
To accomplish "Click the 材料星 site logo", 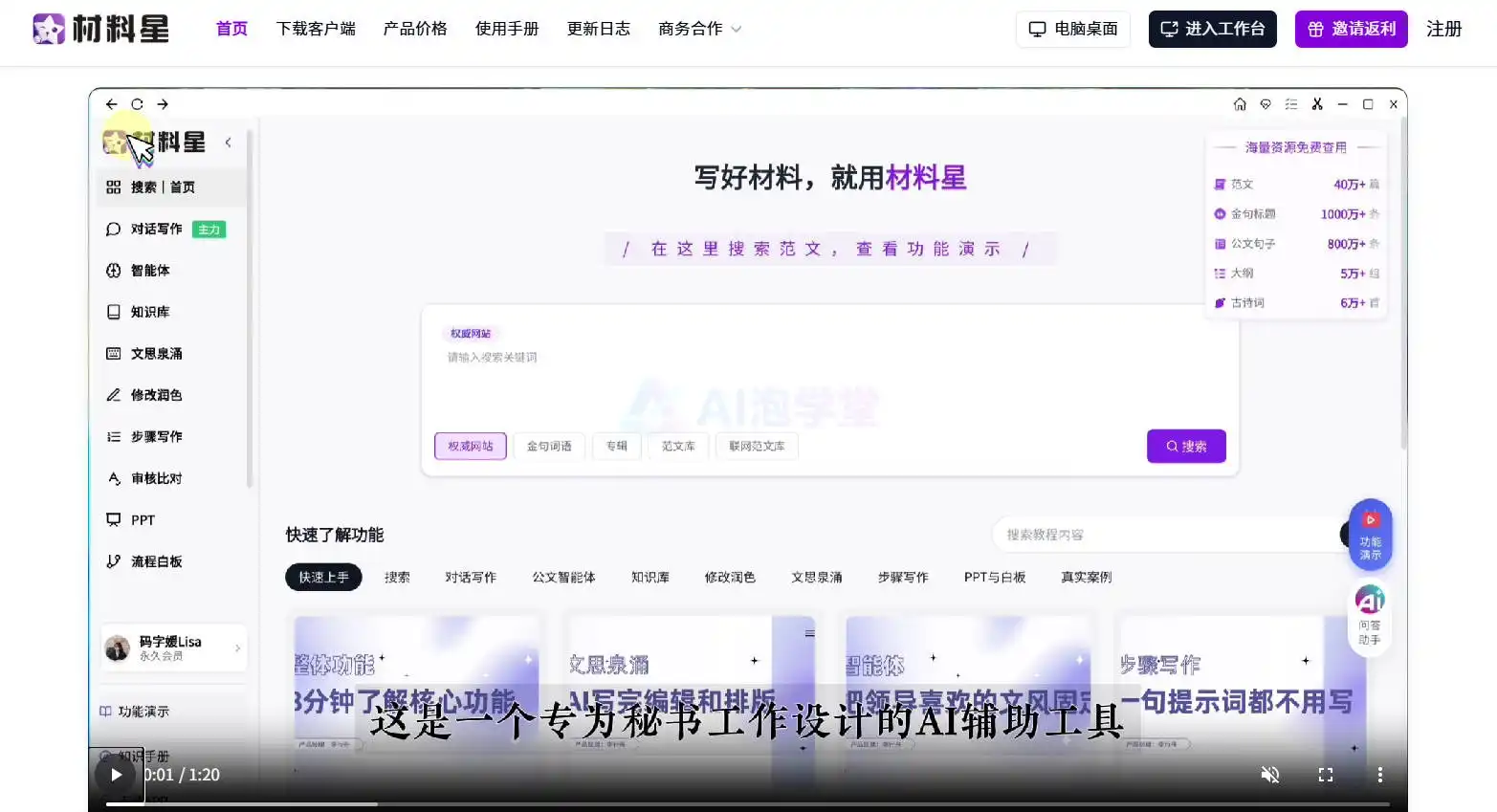I will [100, 29].
